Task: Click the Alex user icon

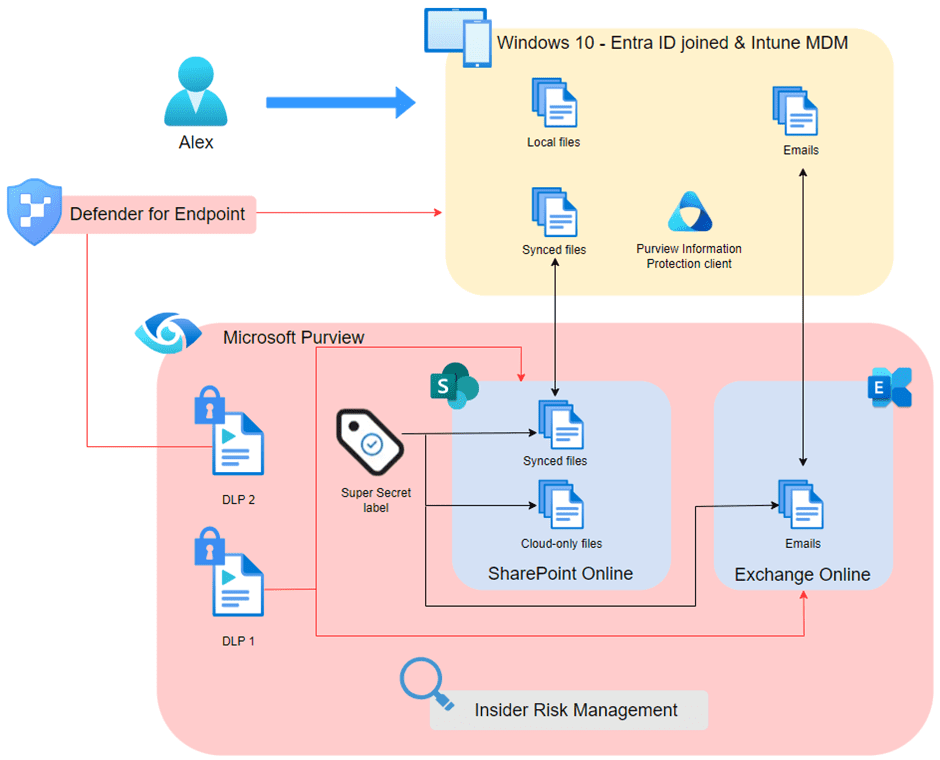Action: [195, 91]
